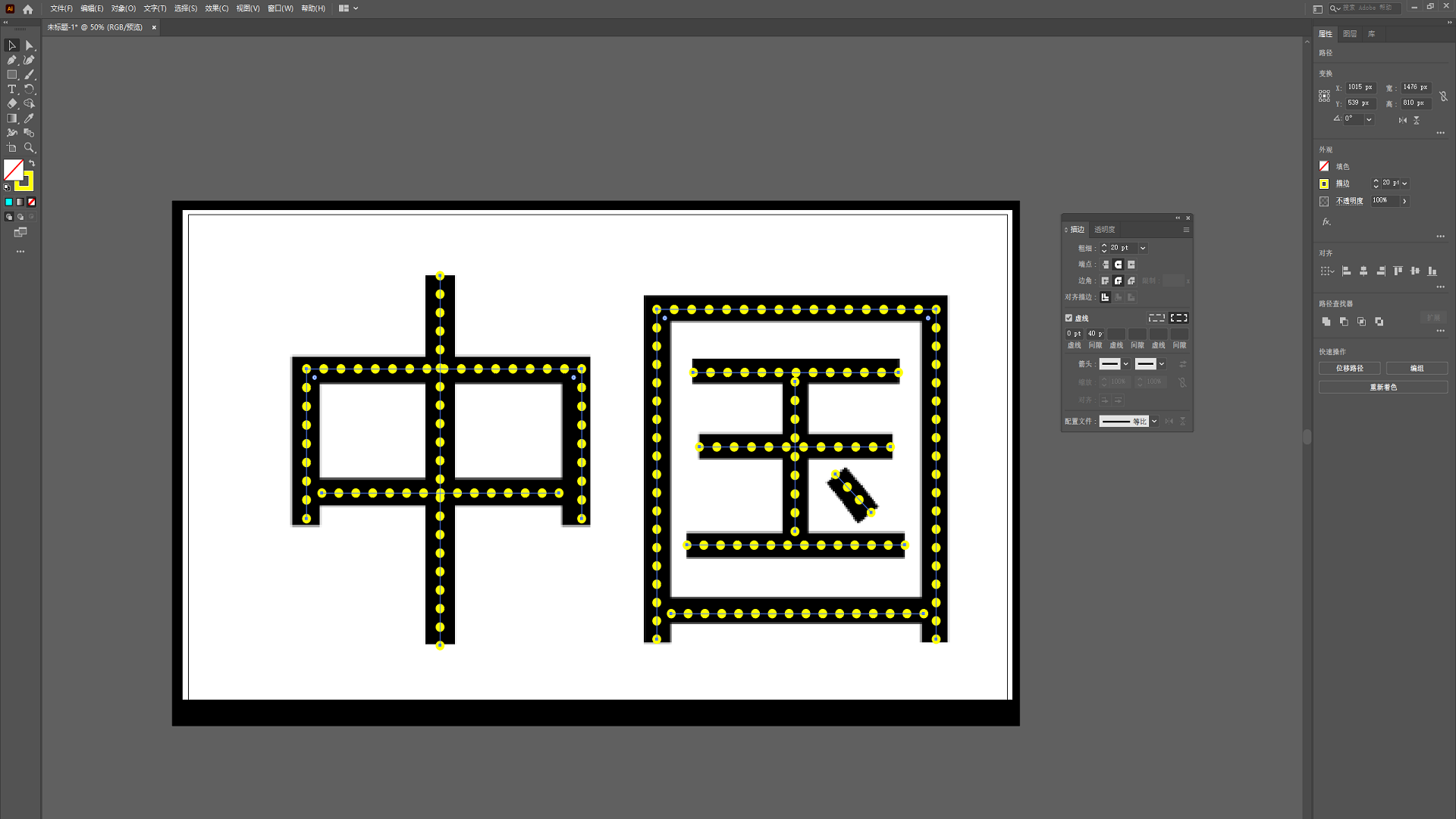
Task: Open the 效果(C) menu
Action: [x=216, y=8]
